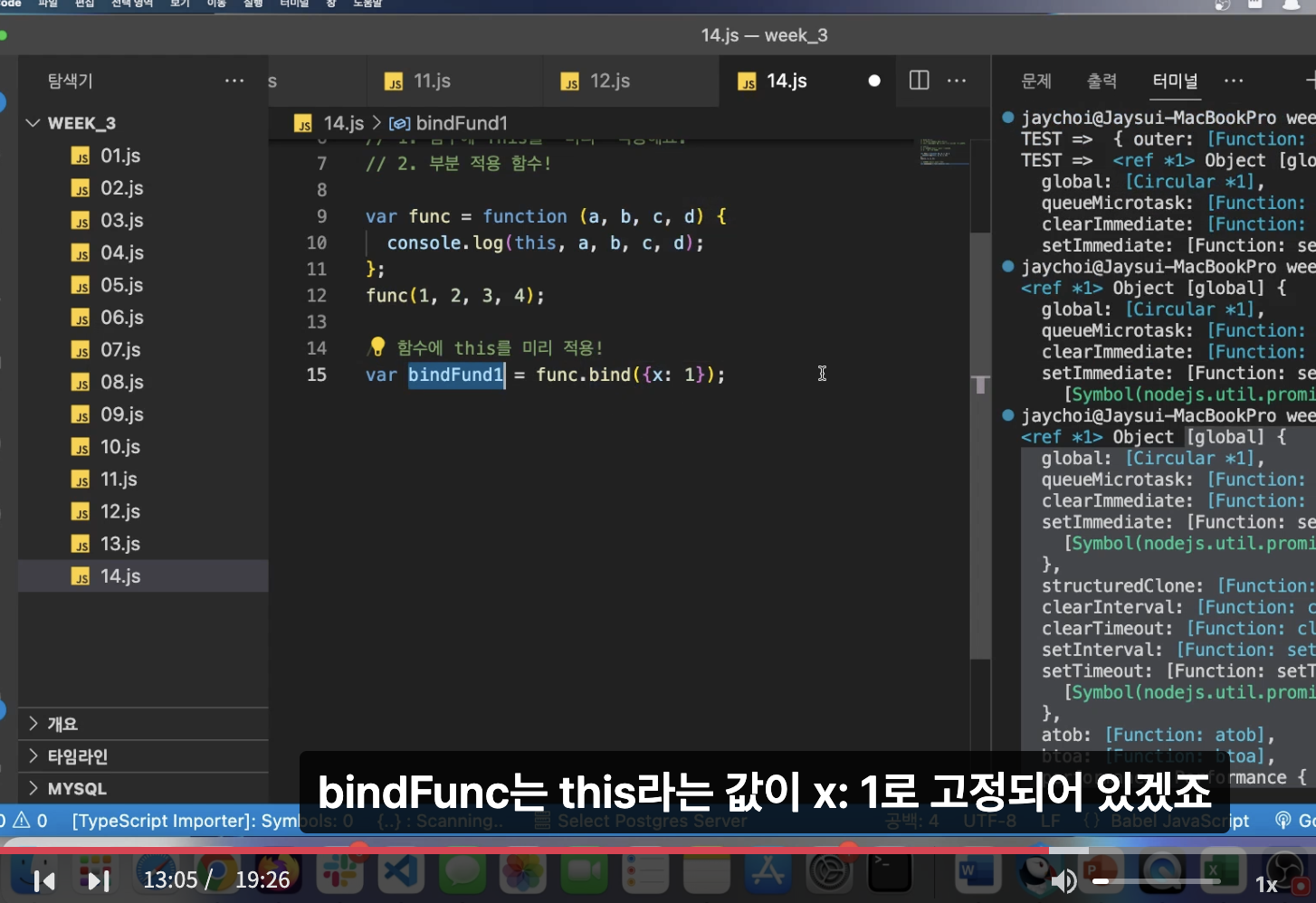Image resolution: width=1316 pixels, height=903 pixels.
Task: Click the console.log statement on line 10
Action: tap(545, 243)
